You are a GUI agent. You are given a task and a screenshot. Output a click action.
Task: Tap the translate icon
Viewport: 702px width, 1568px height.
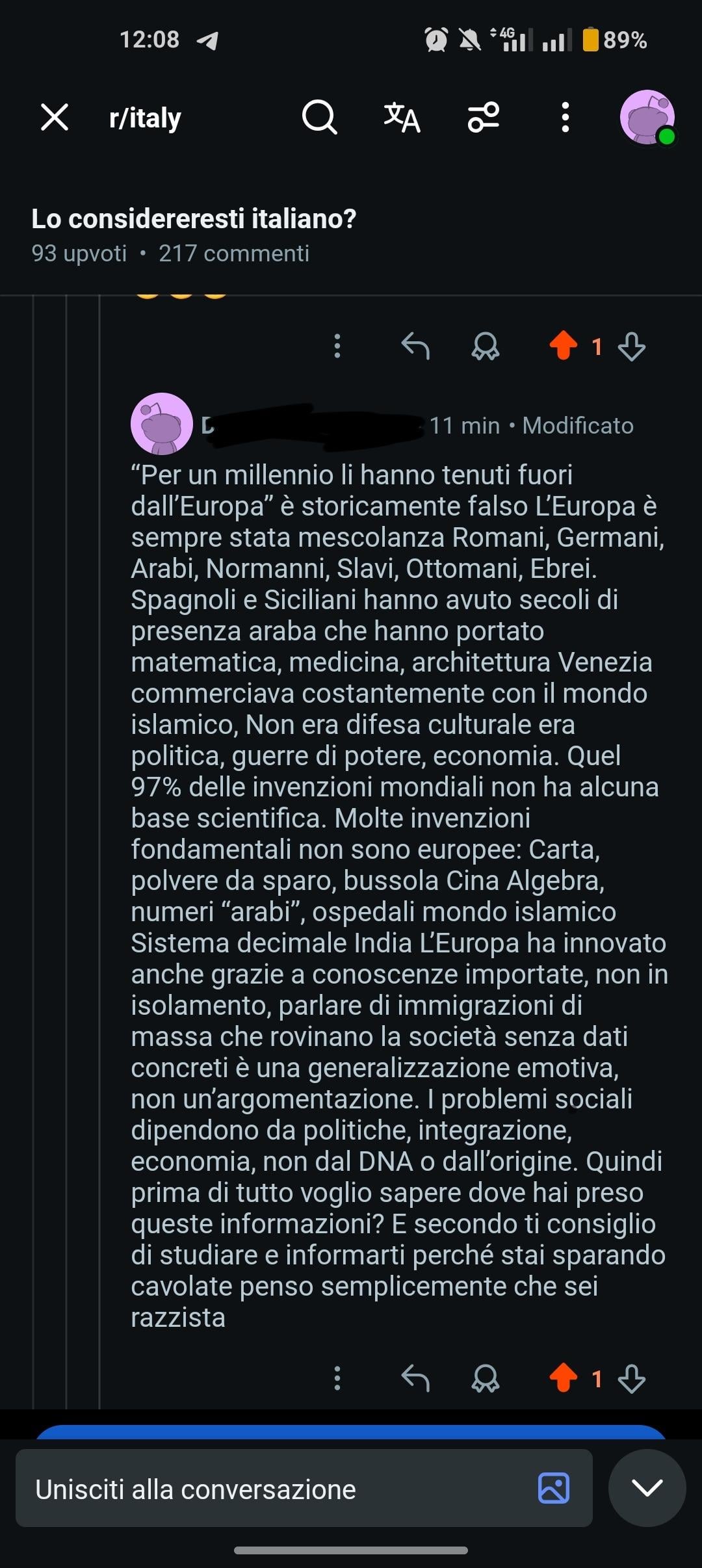coord(402,118)
